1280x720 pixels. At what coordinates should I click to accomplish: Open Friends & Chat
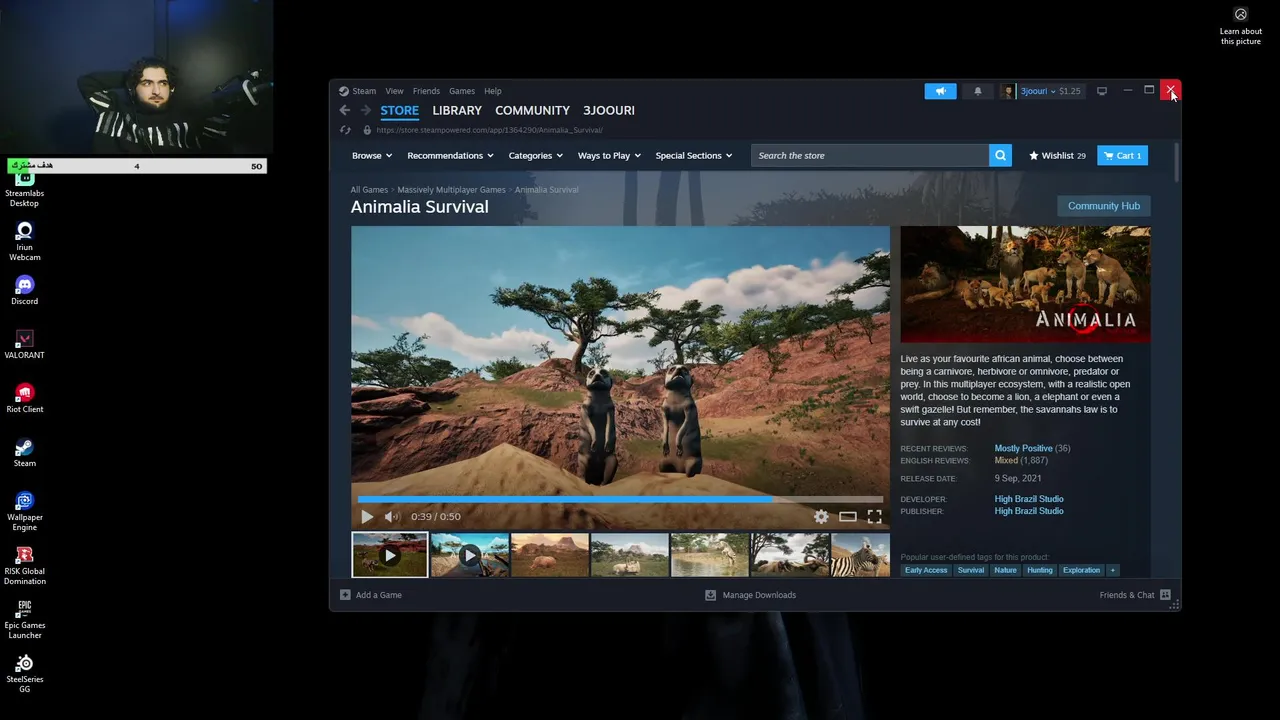[1135, 595]
